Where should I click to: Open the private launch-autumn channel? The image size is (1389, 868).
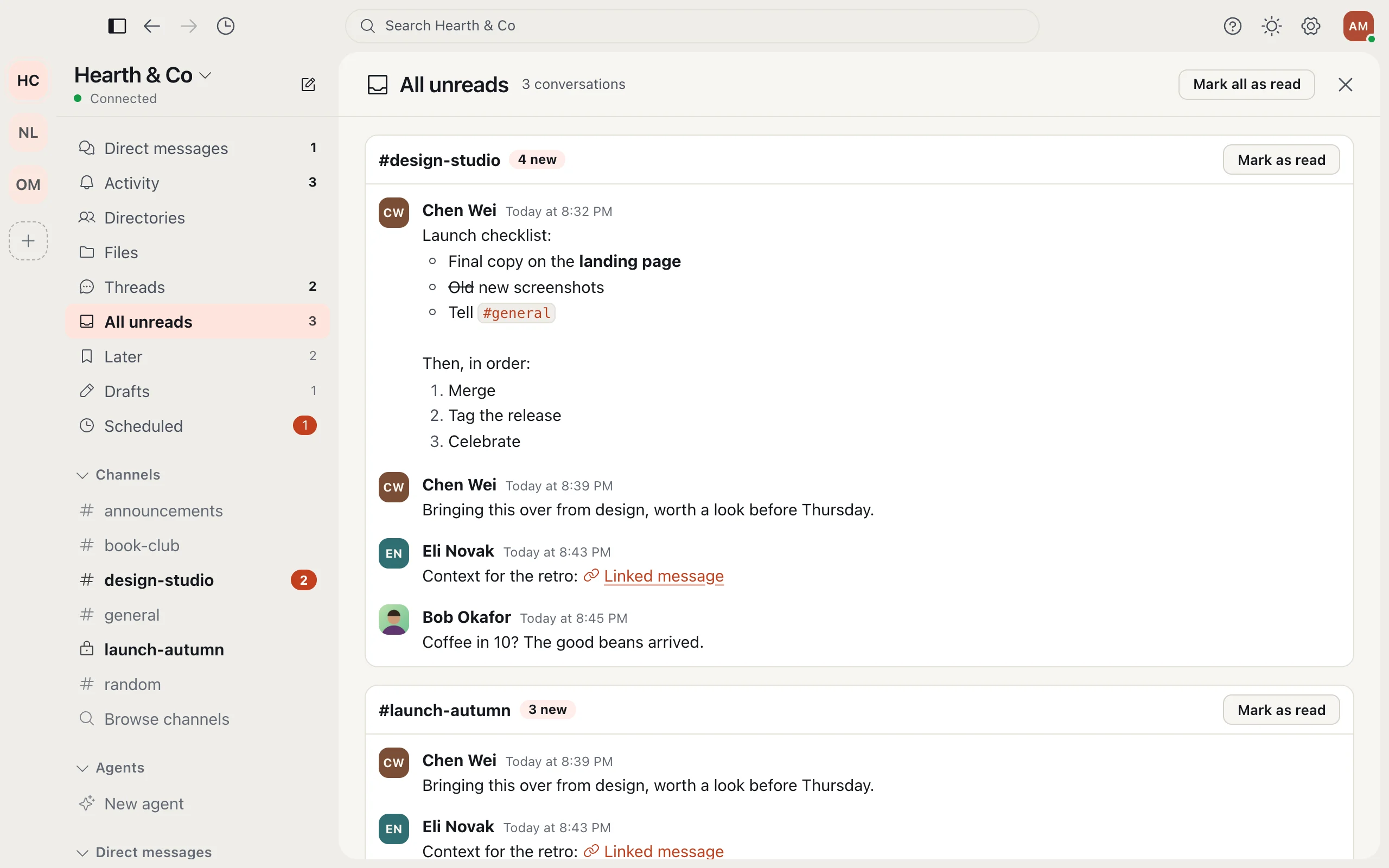pyautogui.click(x=197, y=649)
